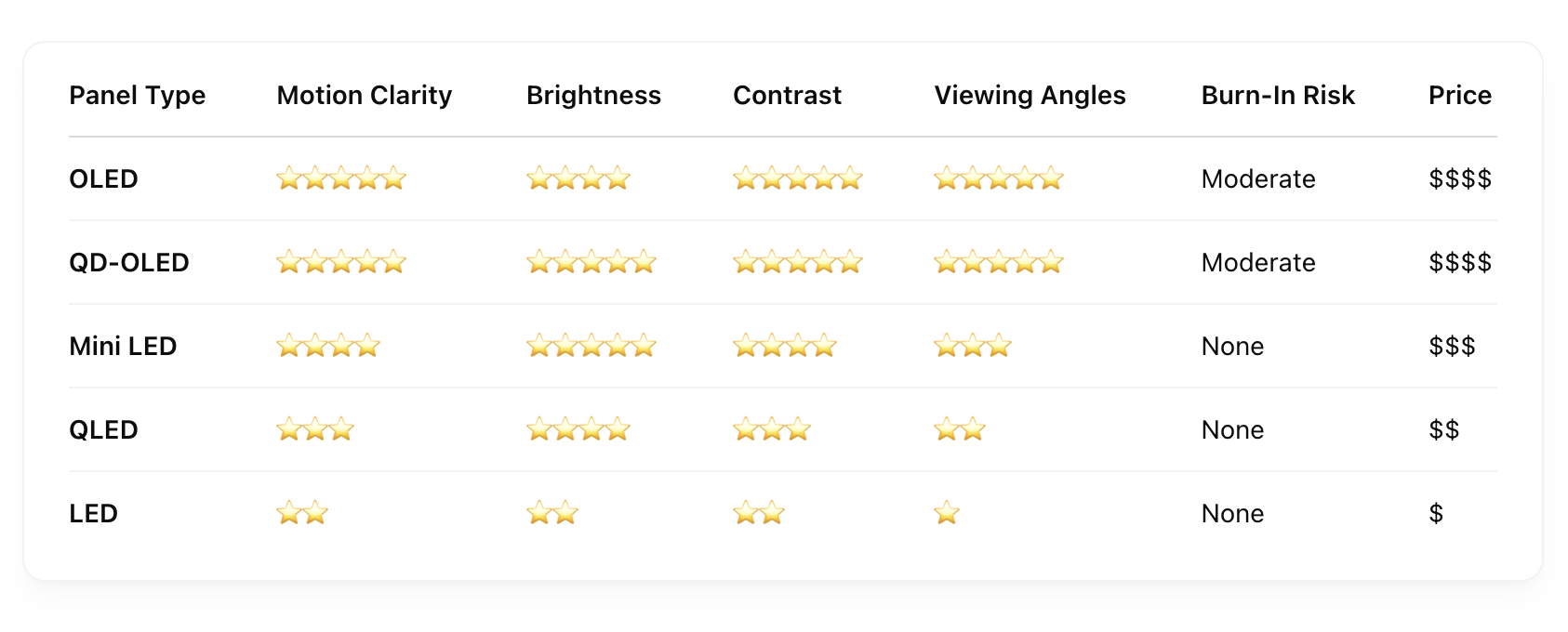Click the LED Motion Clarity two-star rating

pos(302,513)
